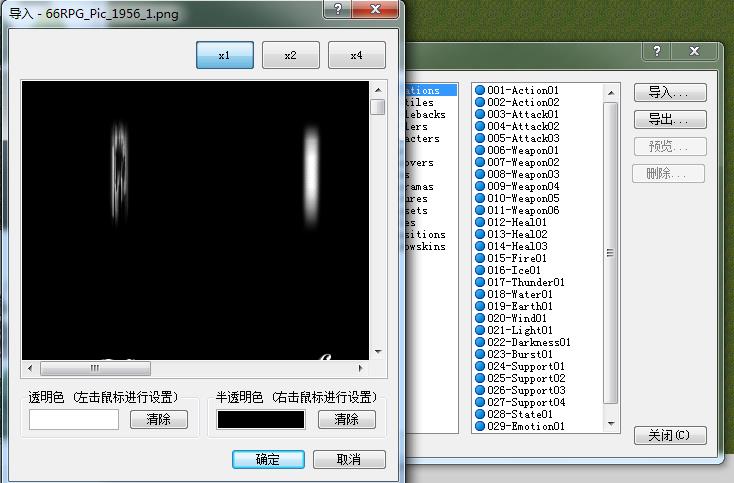Click file list scrollbar down arrow
Viewport: 734px width, 483px height.
pyautogui.click(x=611, y=424)
